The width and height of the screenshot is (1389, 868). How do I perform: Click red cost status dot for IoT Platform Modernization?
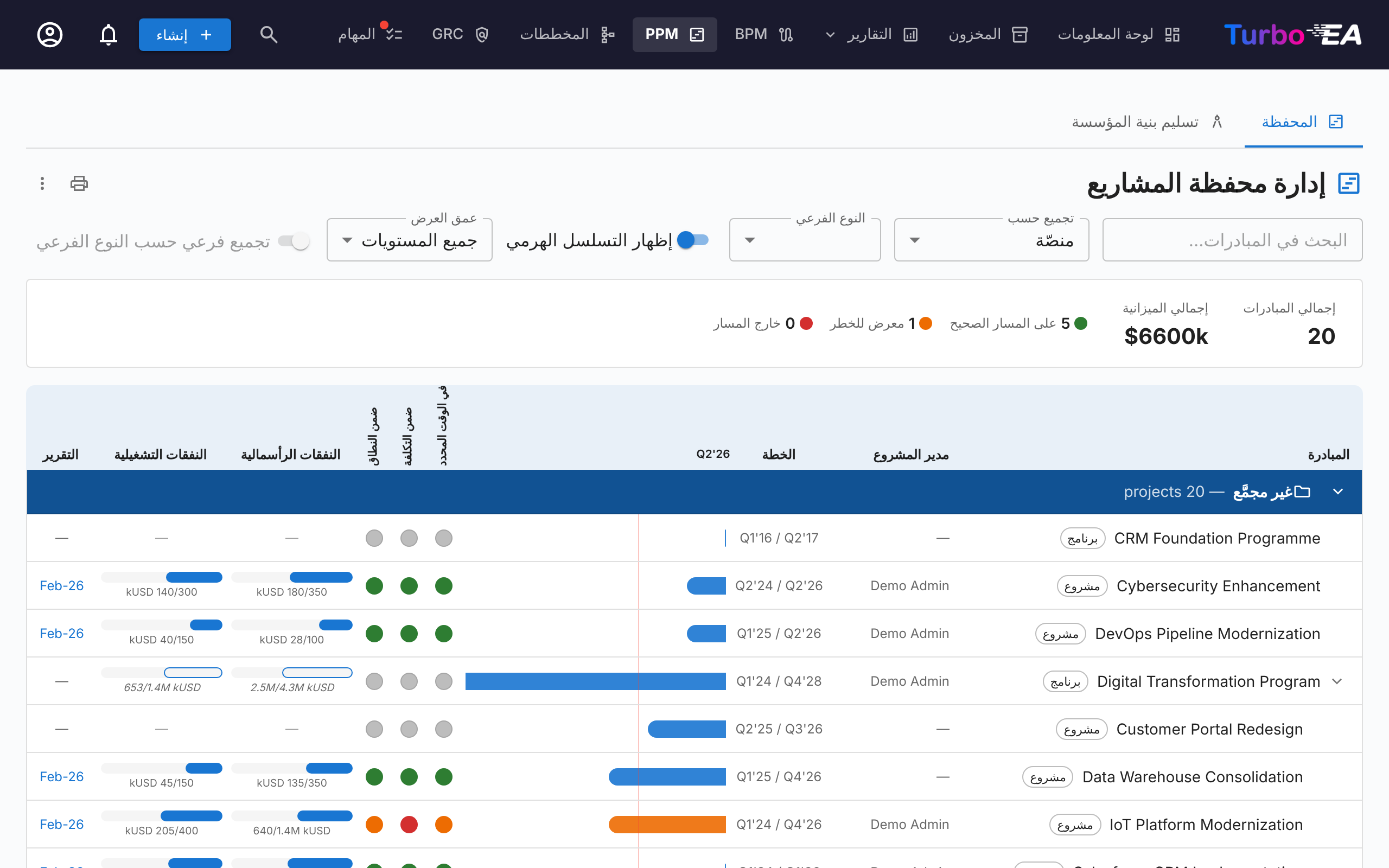(409, 825)
